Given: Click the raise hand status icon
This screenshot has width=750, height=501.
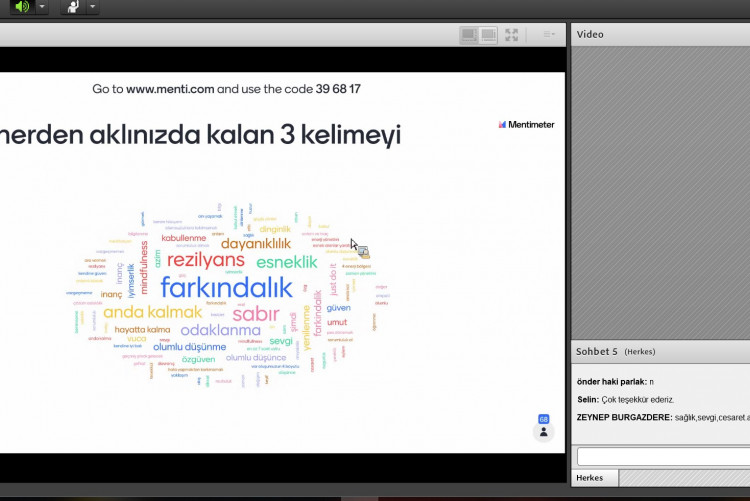Looking at the screenshot, I should click(x=72, y=7).
